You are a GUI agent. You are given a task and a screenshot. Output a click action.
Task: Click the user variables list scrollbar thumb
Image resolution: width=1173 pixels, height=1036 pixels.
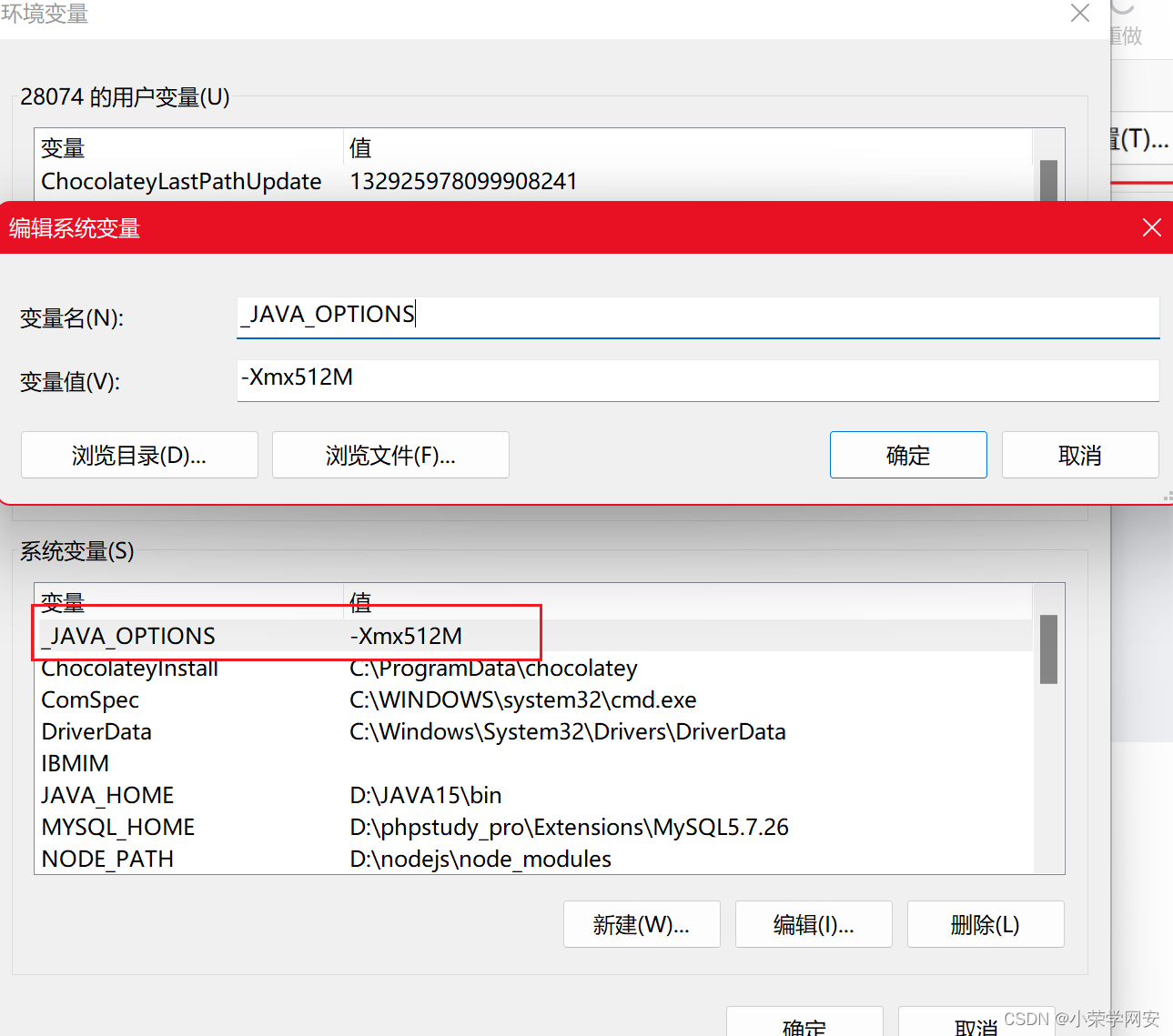(x=1048, y=180)
